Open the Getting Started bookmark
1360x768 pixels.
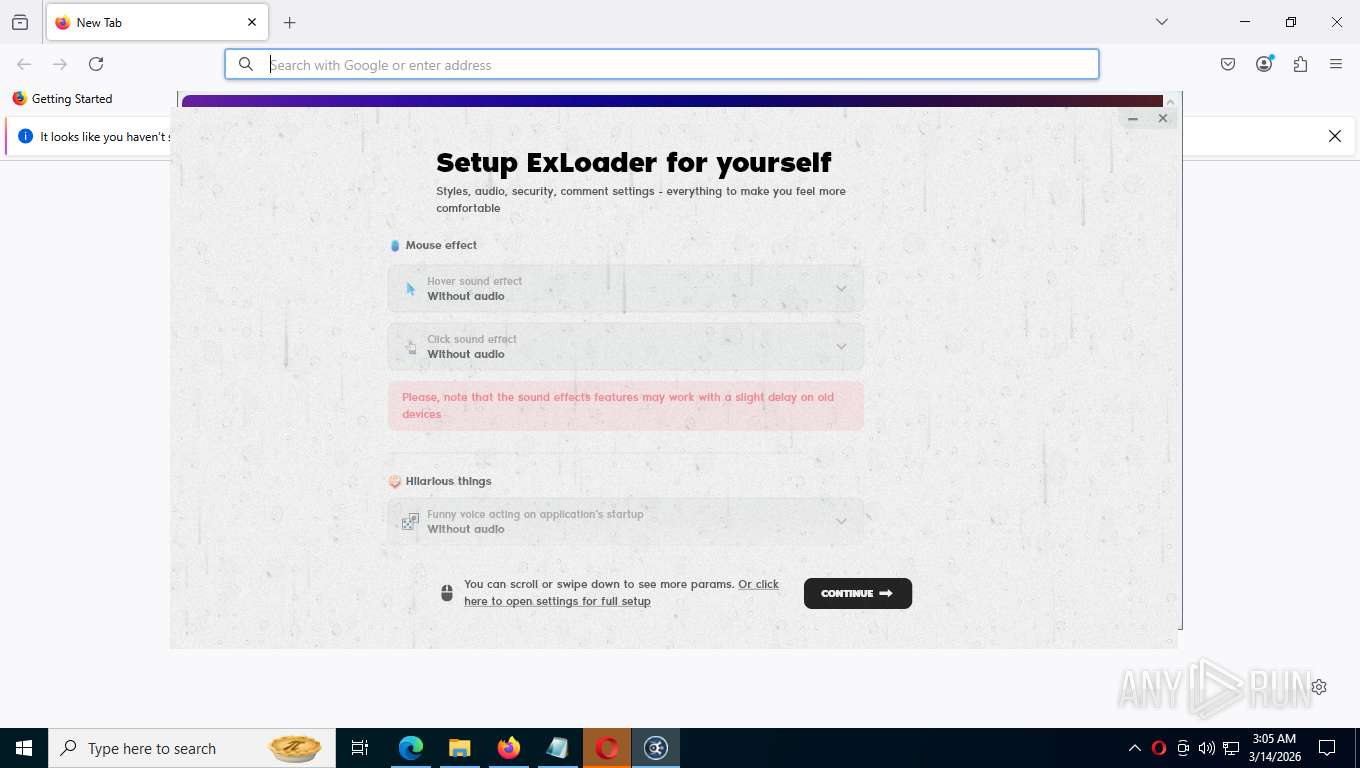pos(62,99)
